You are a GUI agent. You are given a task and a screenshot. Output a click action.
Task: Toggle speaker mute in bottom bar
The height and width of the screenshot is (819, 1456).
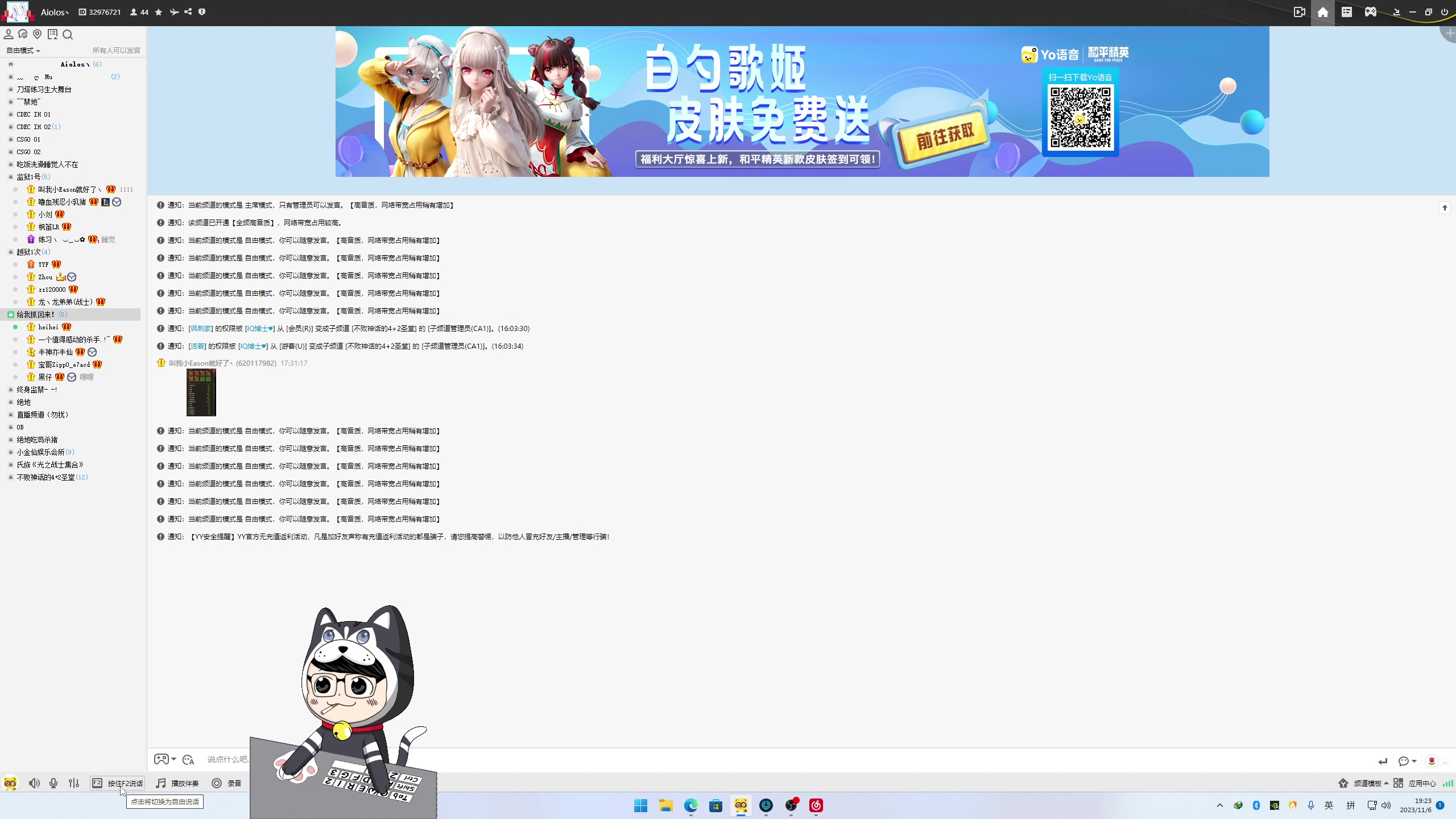pos(34,783)
